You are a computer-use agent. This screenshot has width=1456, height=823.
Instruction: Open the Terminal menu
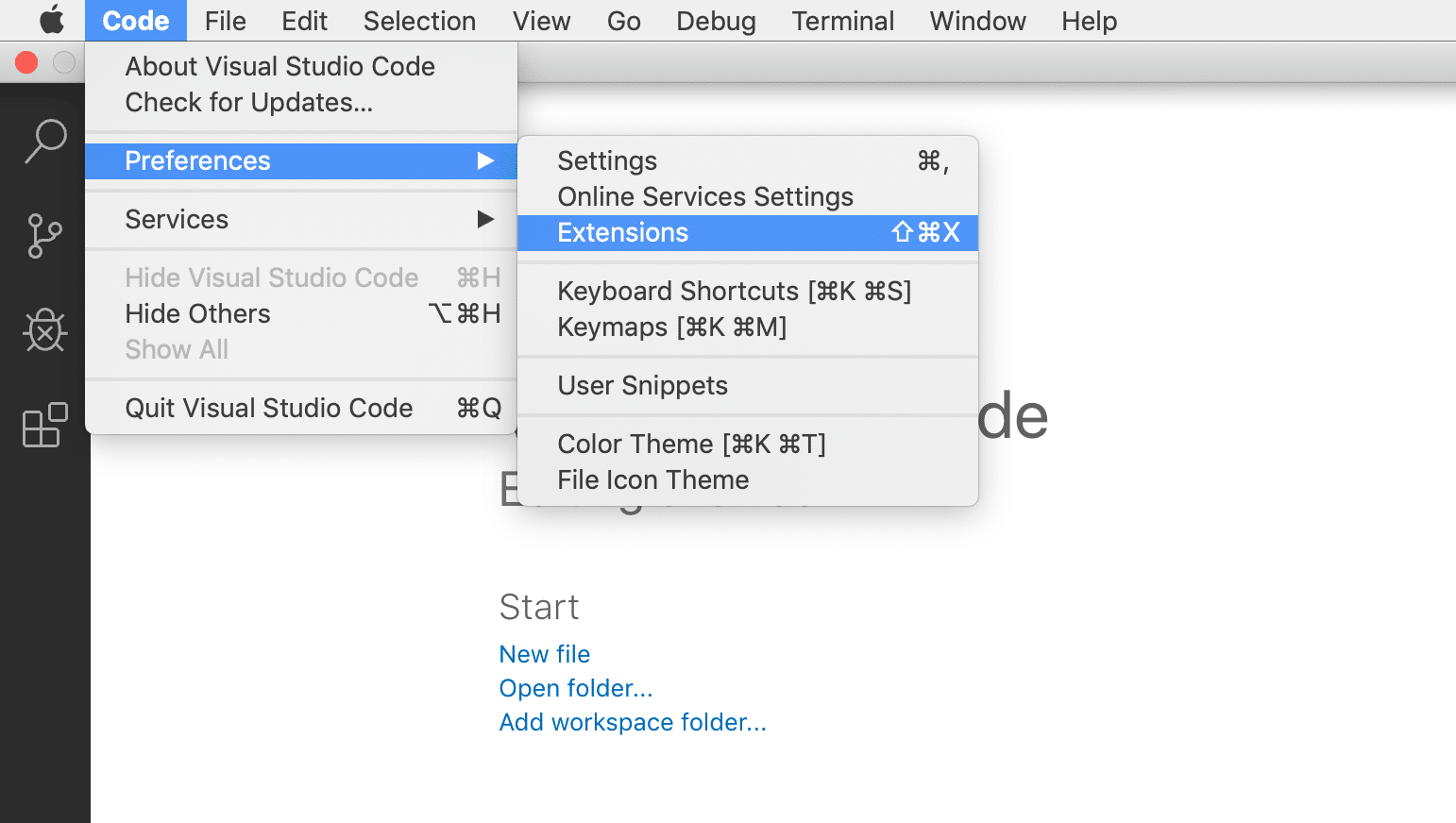pos(842,21)
